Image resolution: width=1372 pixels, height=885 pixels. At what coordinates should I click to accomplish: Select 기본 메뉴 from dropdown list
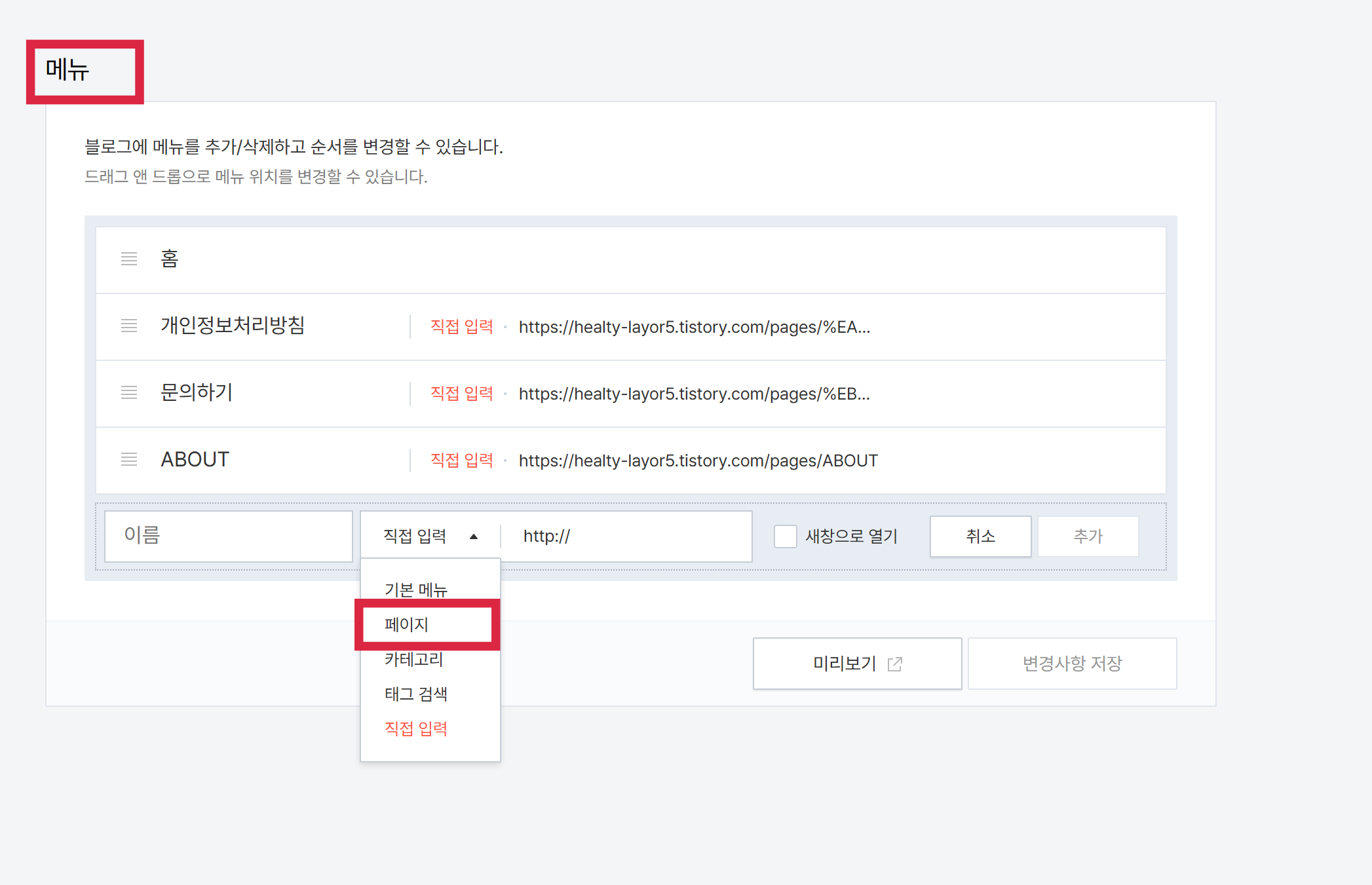coord(416,589)
